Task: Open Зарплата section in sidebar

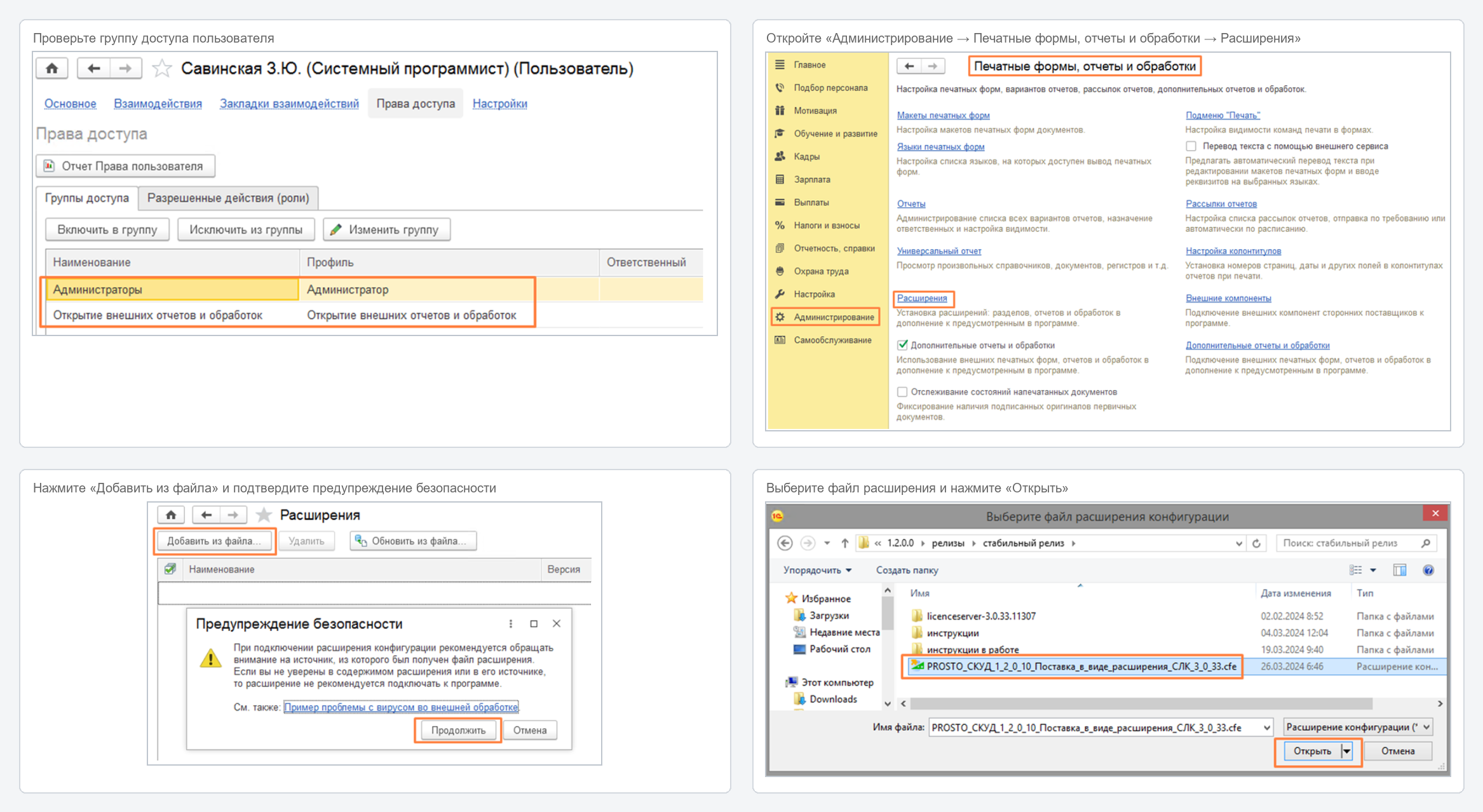Action: [x=811, y=180]
